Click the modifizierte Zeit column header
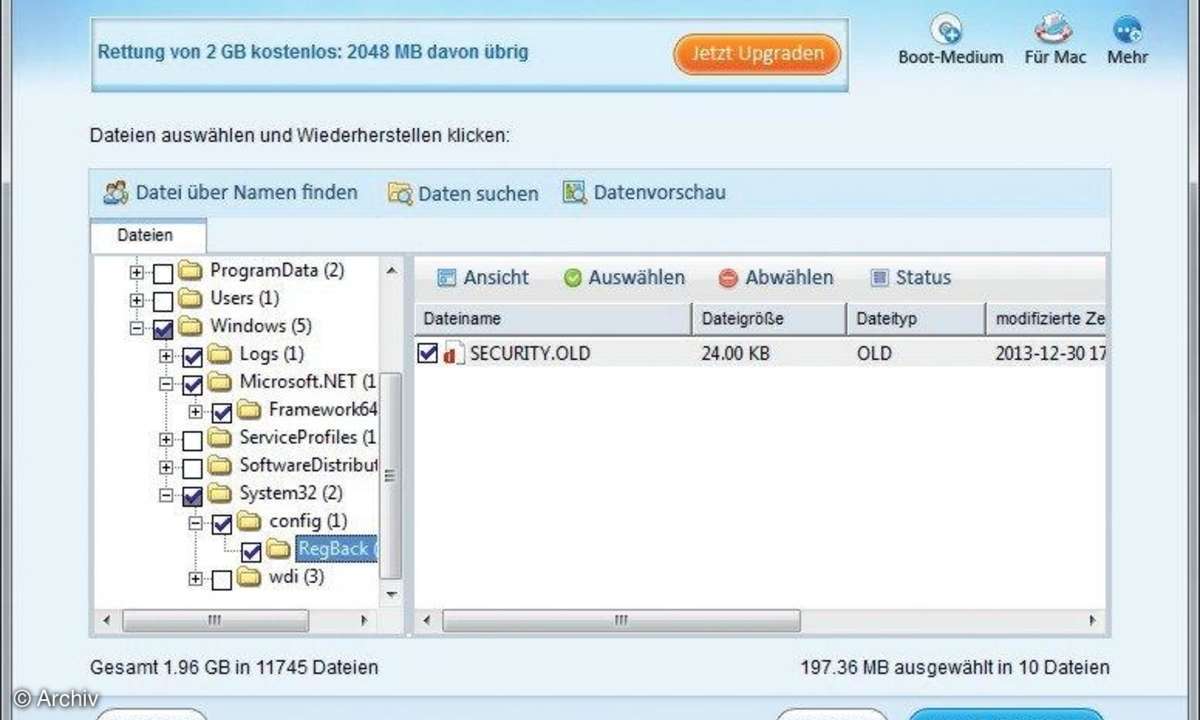This screenshot has width=1200, height=720. click(1048, 319)
